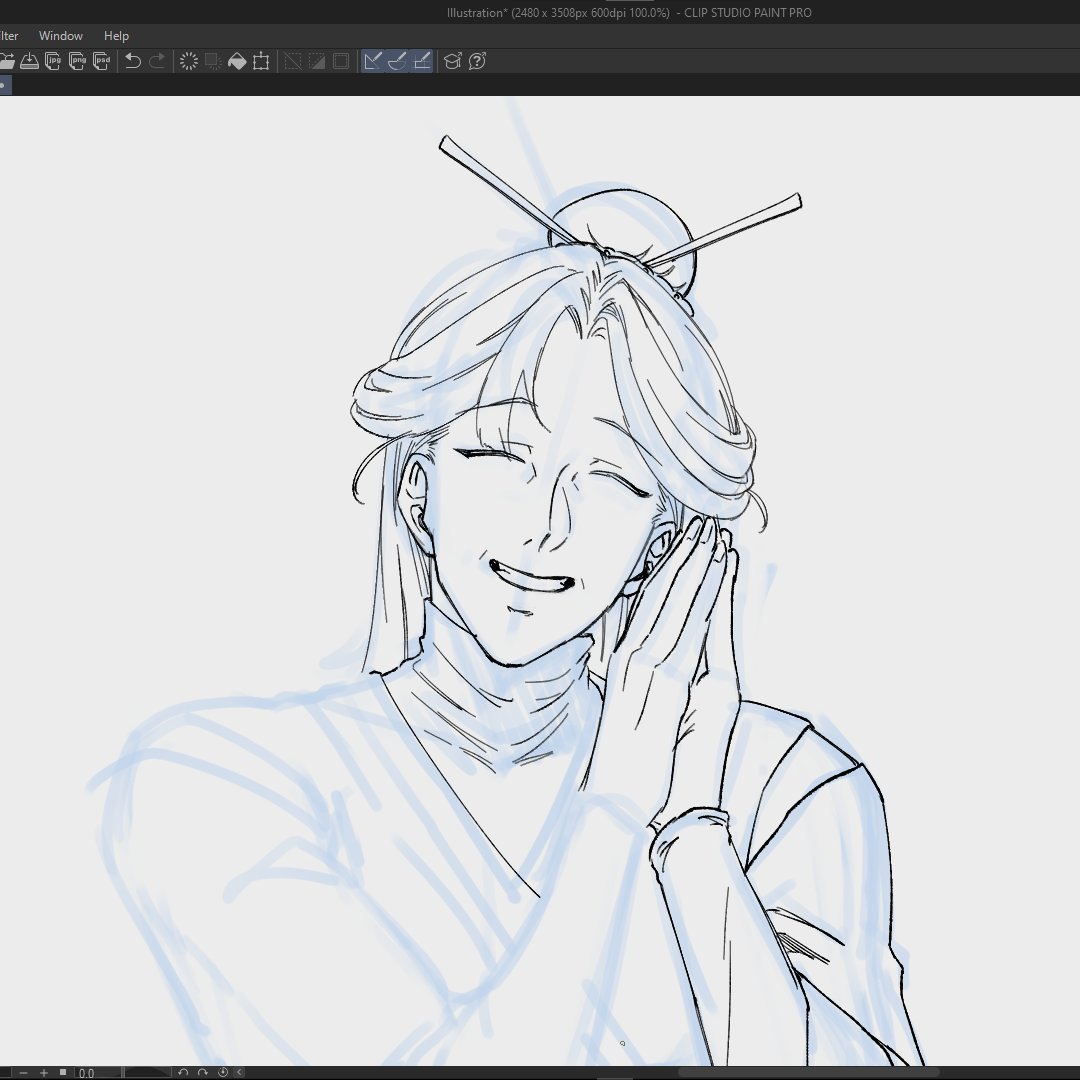Click the Deselect icon
Viewport: 1080px width, 1080px height.
(x=293, y=61)
